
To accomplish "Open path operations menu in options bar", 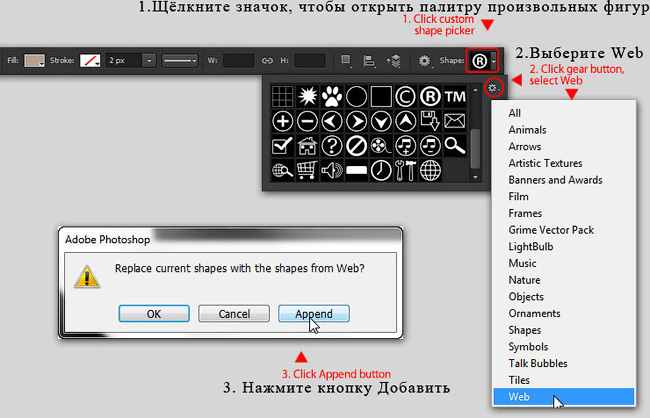I will tap(346, 61).
